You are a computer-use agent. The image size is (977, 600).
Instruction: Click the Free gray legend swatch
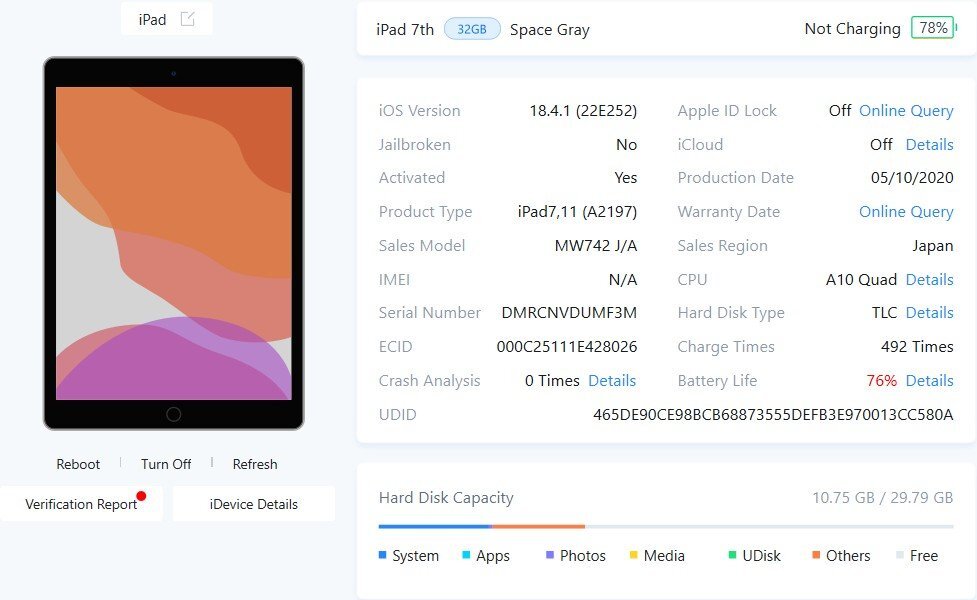(899, 555)
